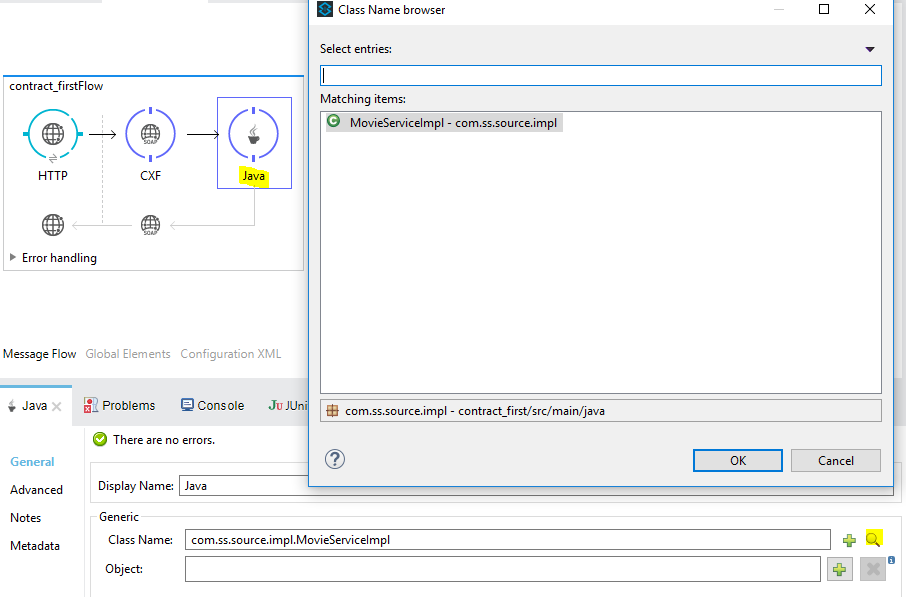The image size is (906, 597).
Task: Confirm with the OK button
Action: (x=738, y=461)
